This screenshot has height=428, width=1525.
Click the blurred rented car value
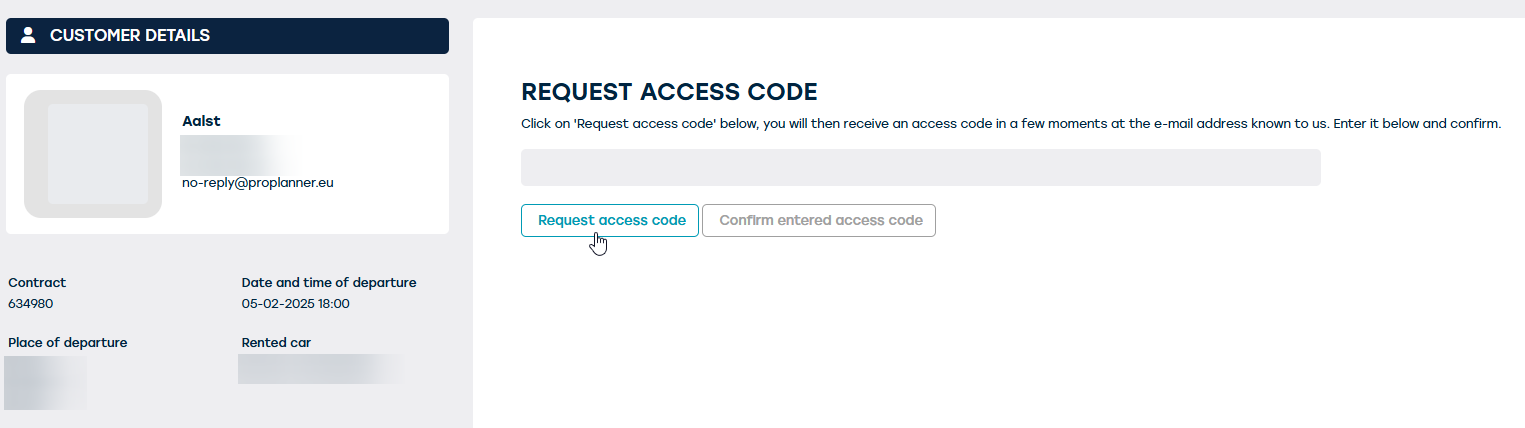click(320, 369)
